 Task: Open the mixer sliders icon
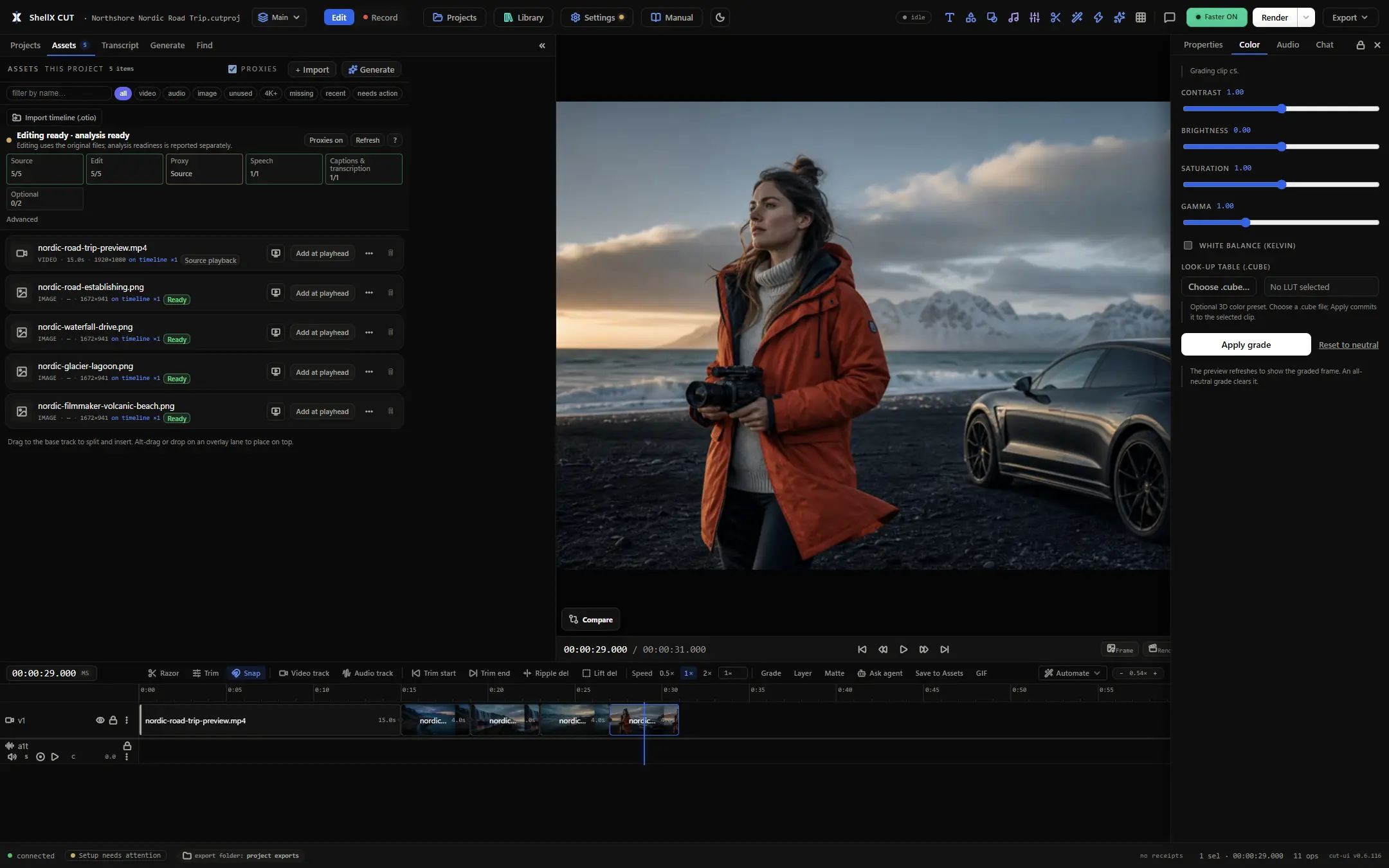click(x=1034, y=17)
